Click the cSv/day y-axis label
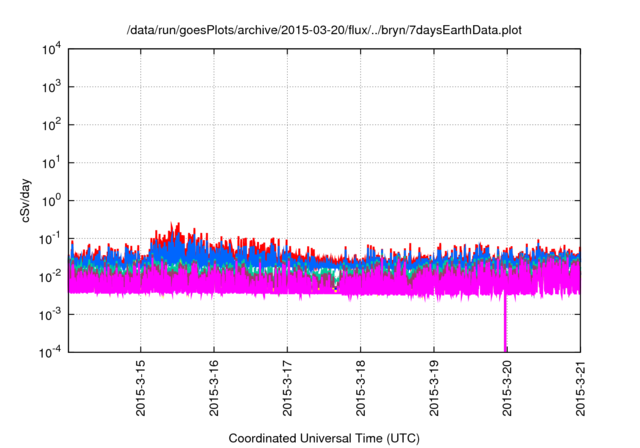This screenshot has width=640, height=448. (x=25, y=200)
